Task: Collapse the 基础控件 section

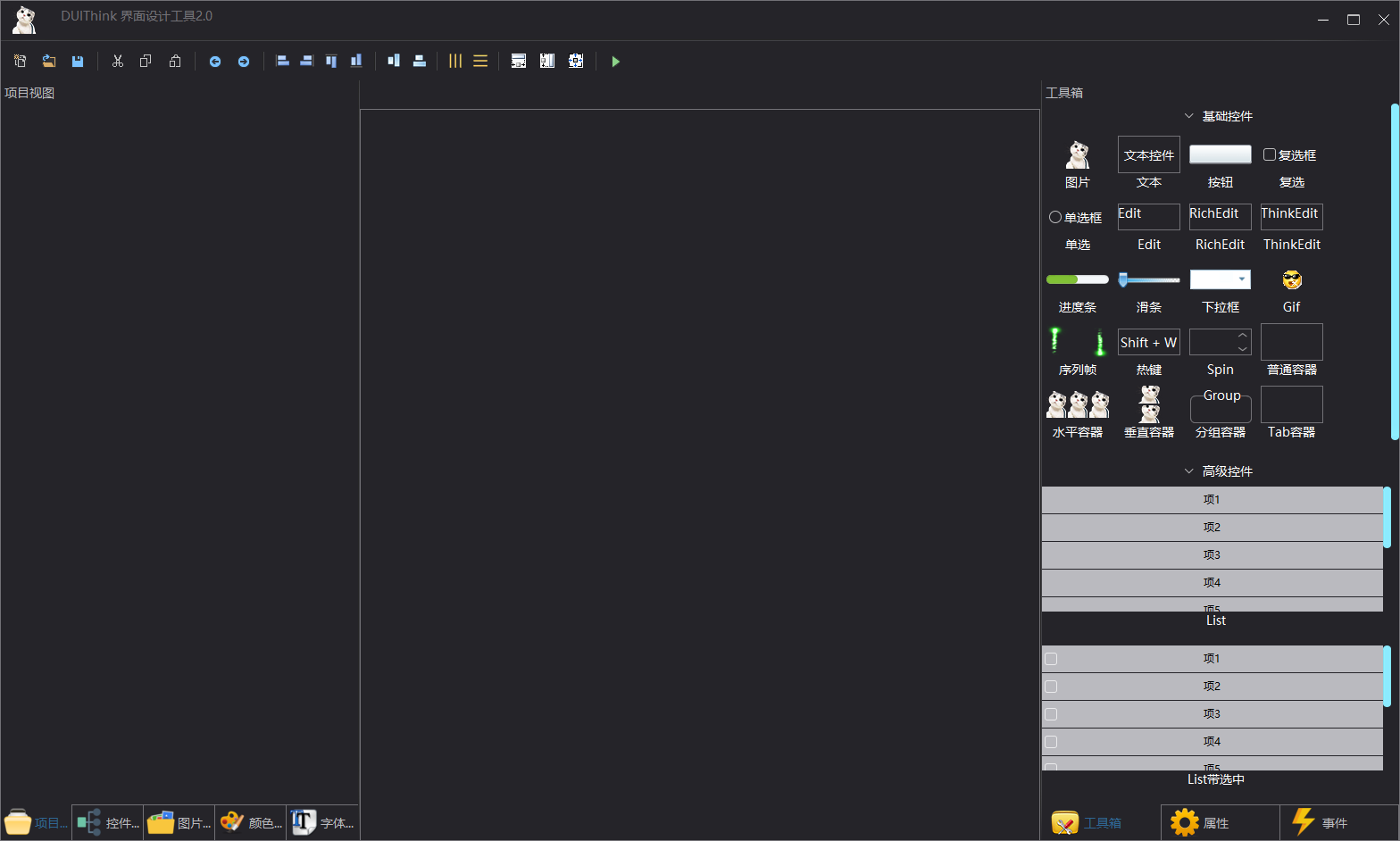Action: click(1188, 116)
